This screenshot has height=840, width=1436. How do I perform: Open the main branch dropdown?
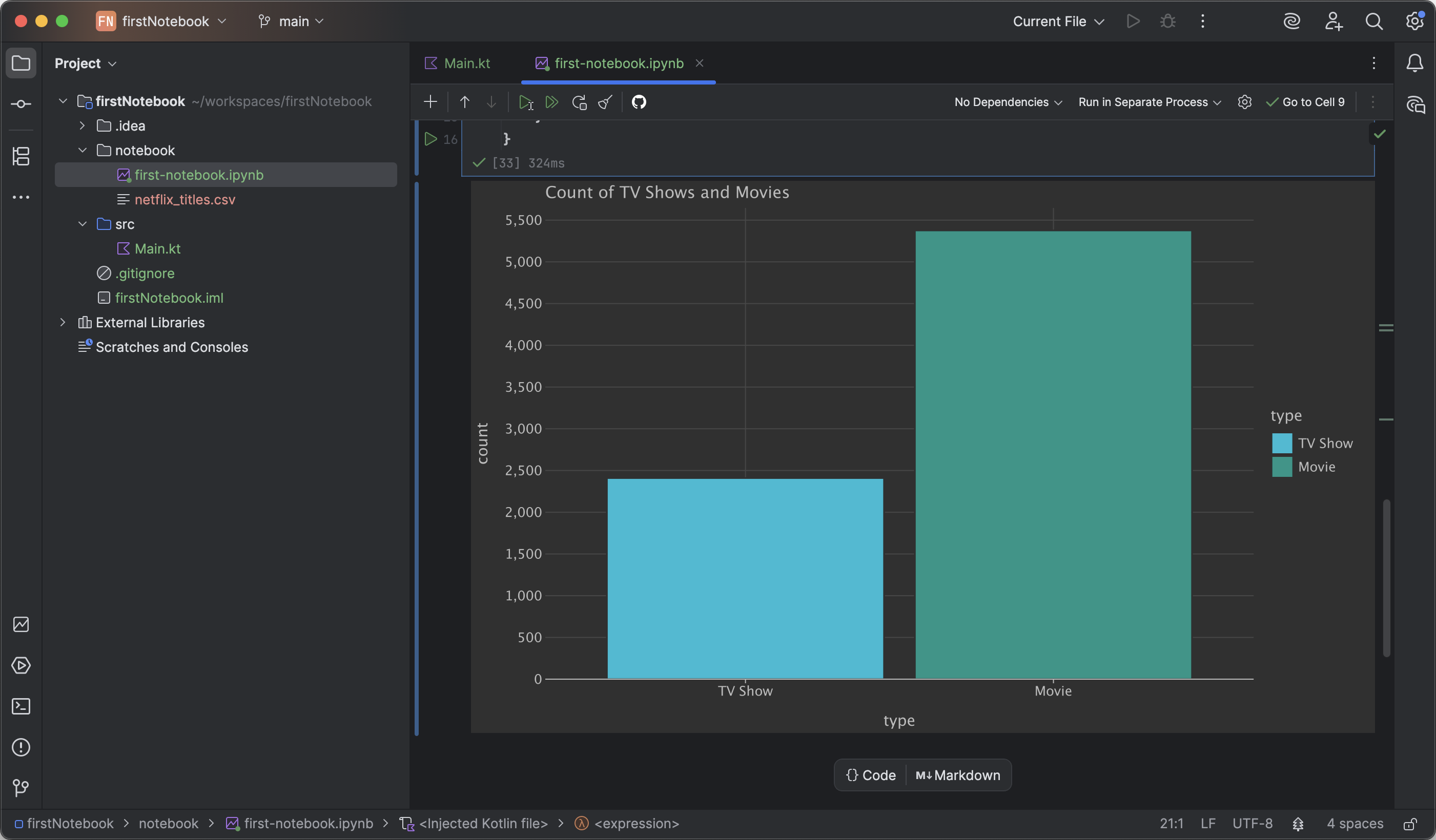point(291,21)
